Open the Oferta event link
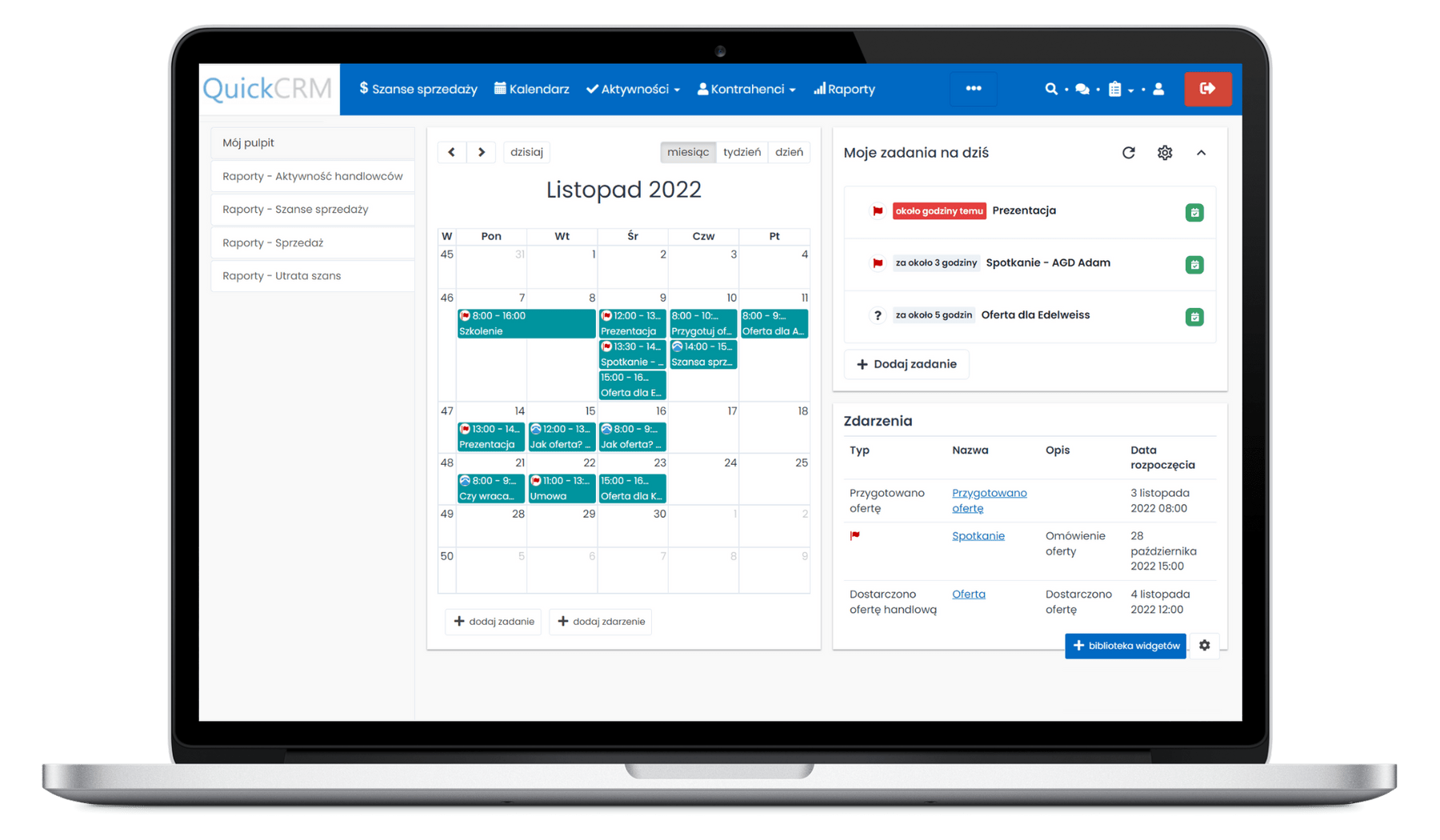This screenshot has width=1440, height=840. [x=969, y=594]
